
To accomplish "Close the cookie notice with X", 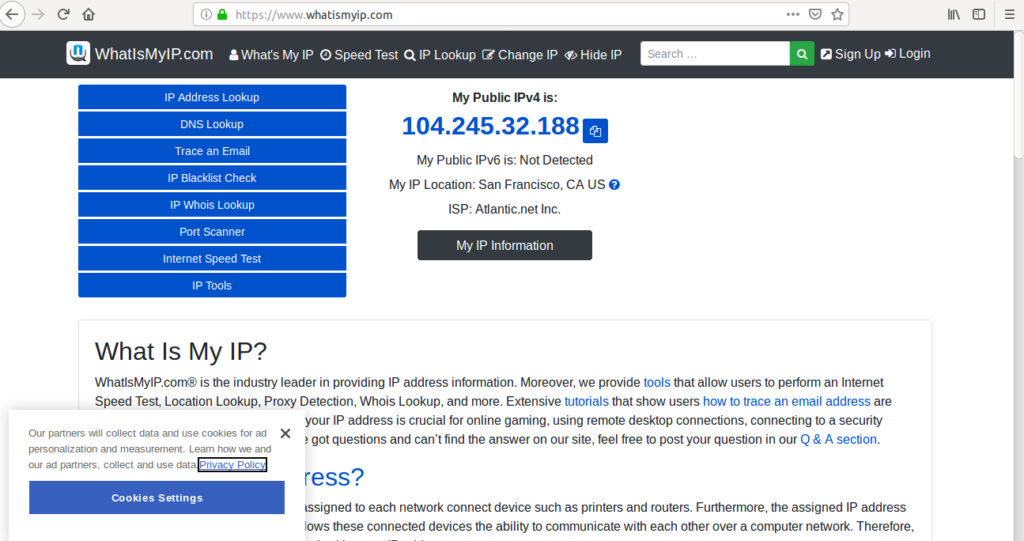I will coord(285,433).
